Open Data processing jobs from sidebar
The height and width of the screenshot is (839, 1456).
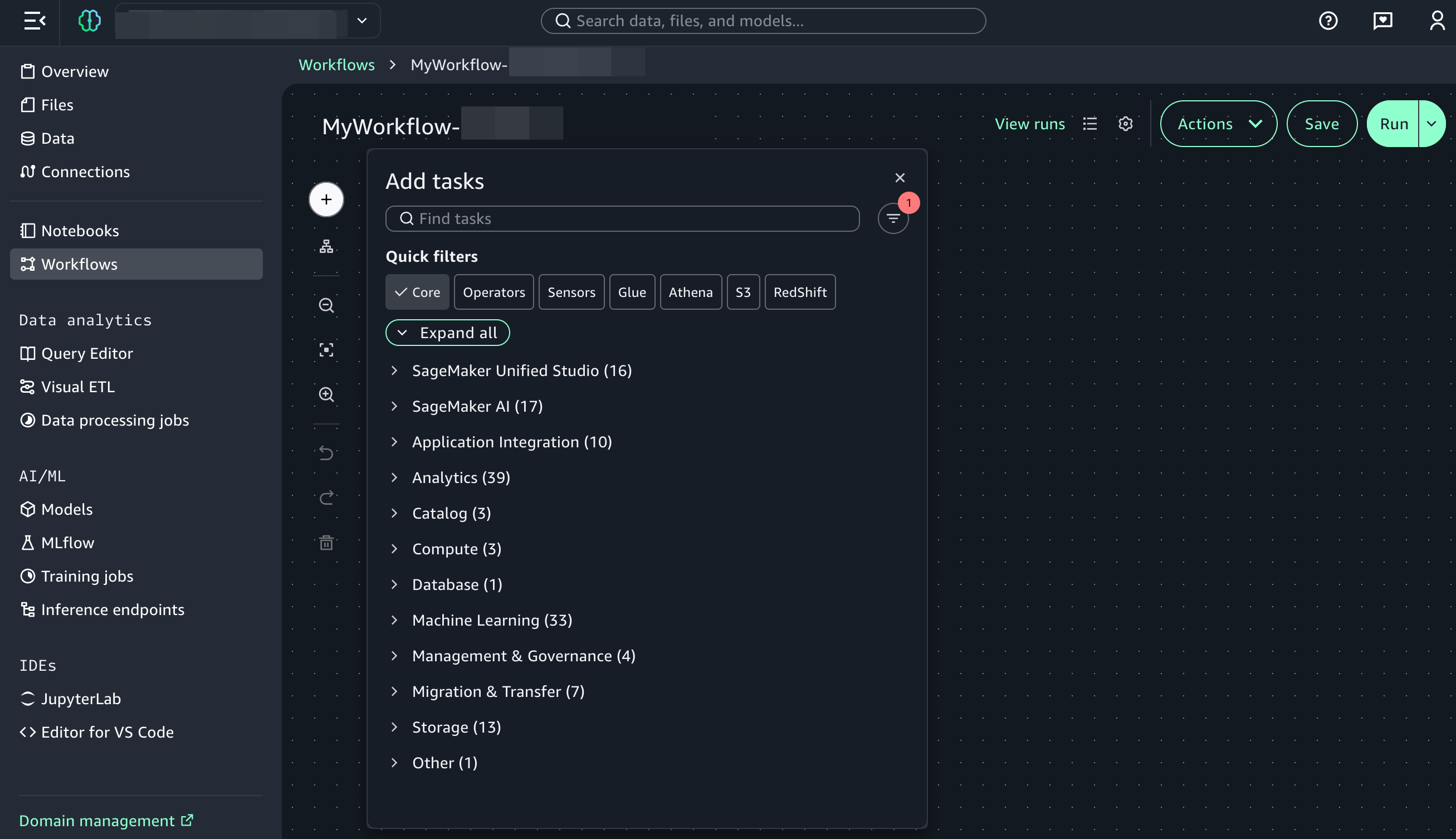(115, 420)
